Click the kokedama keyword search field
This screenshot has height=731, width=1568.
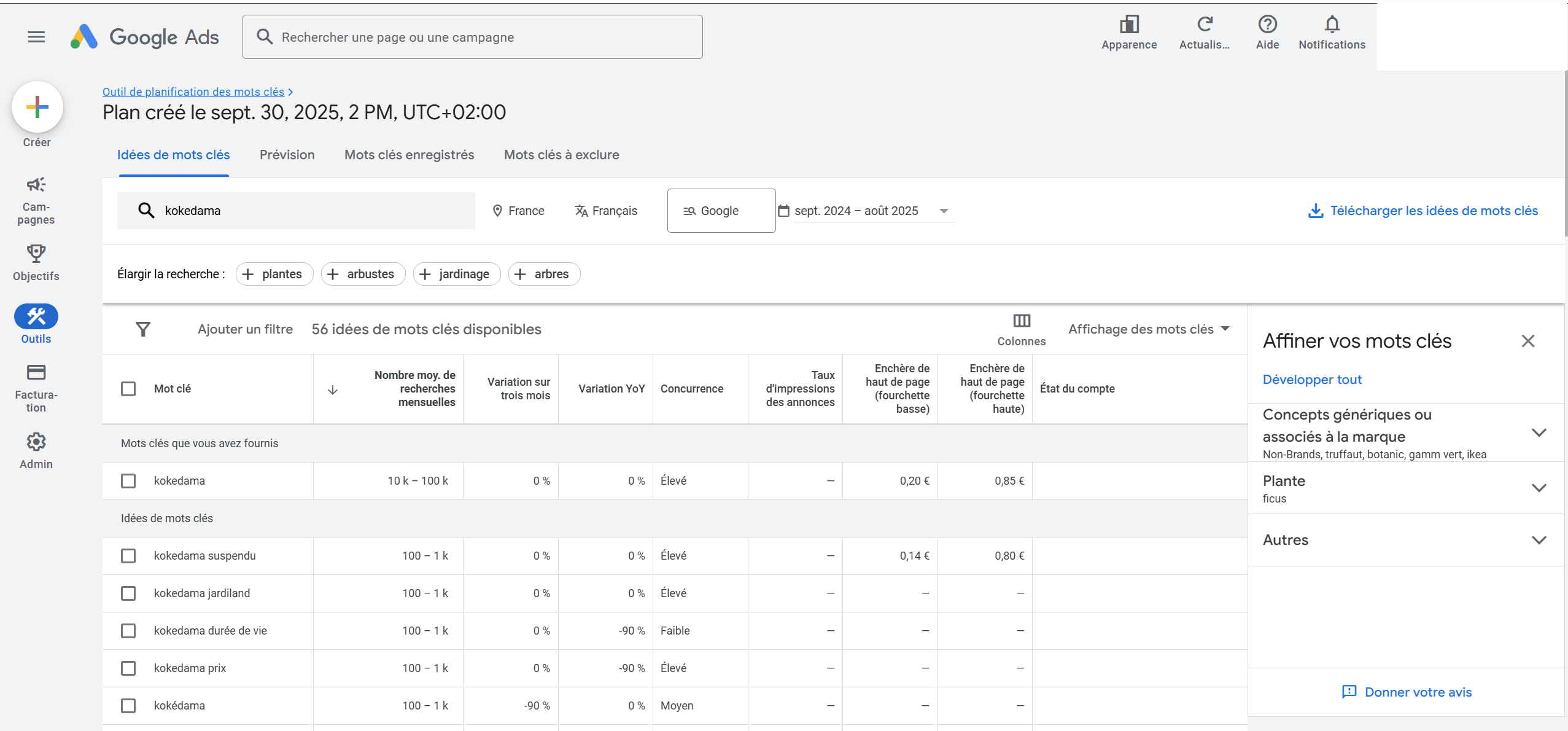click(x=296, y=211)
